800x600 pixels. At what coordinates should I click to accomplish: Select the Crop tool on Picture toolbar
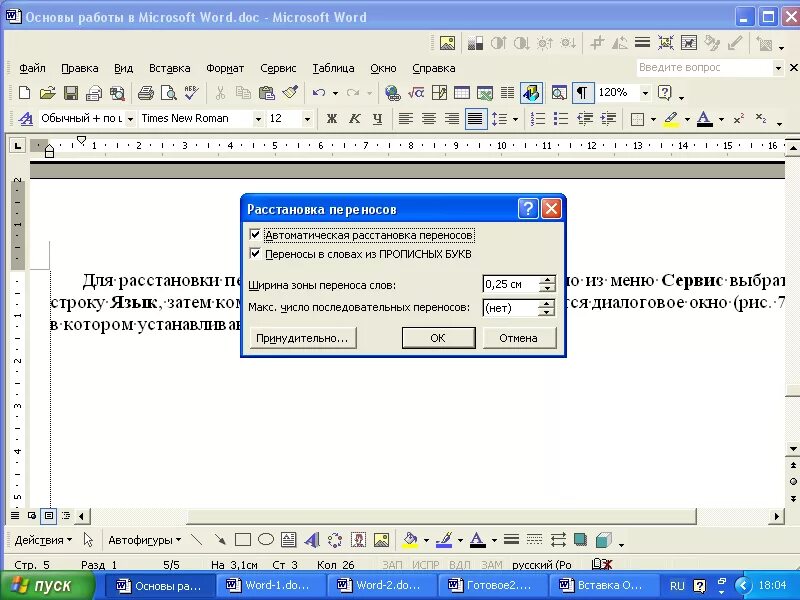click(x=597, y=43)
